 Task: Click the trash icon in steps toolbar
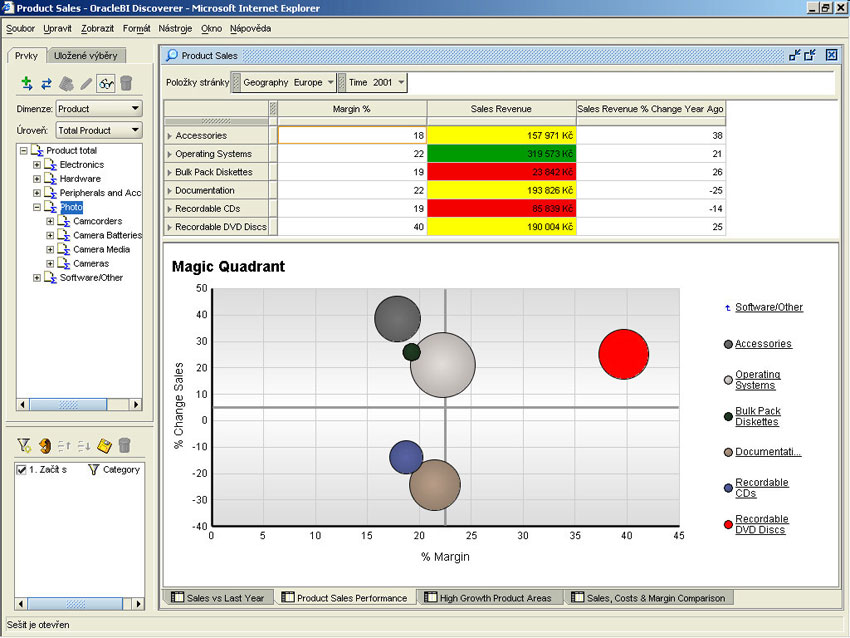tap(124, 445)
